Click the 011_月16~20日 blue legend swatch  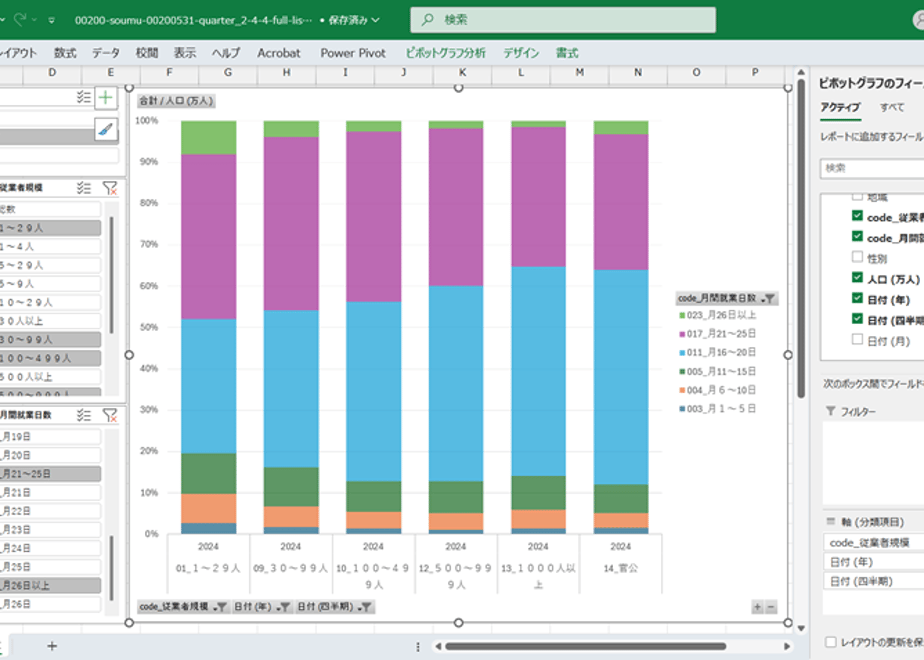coord(682,352)
